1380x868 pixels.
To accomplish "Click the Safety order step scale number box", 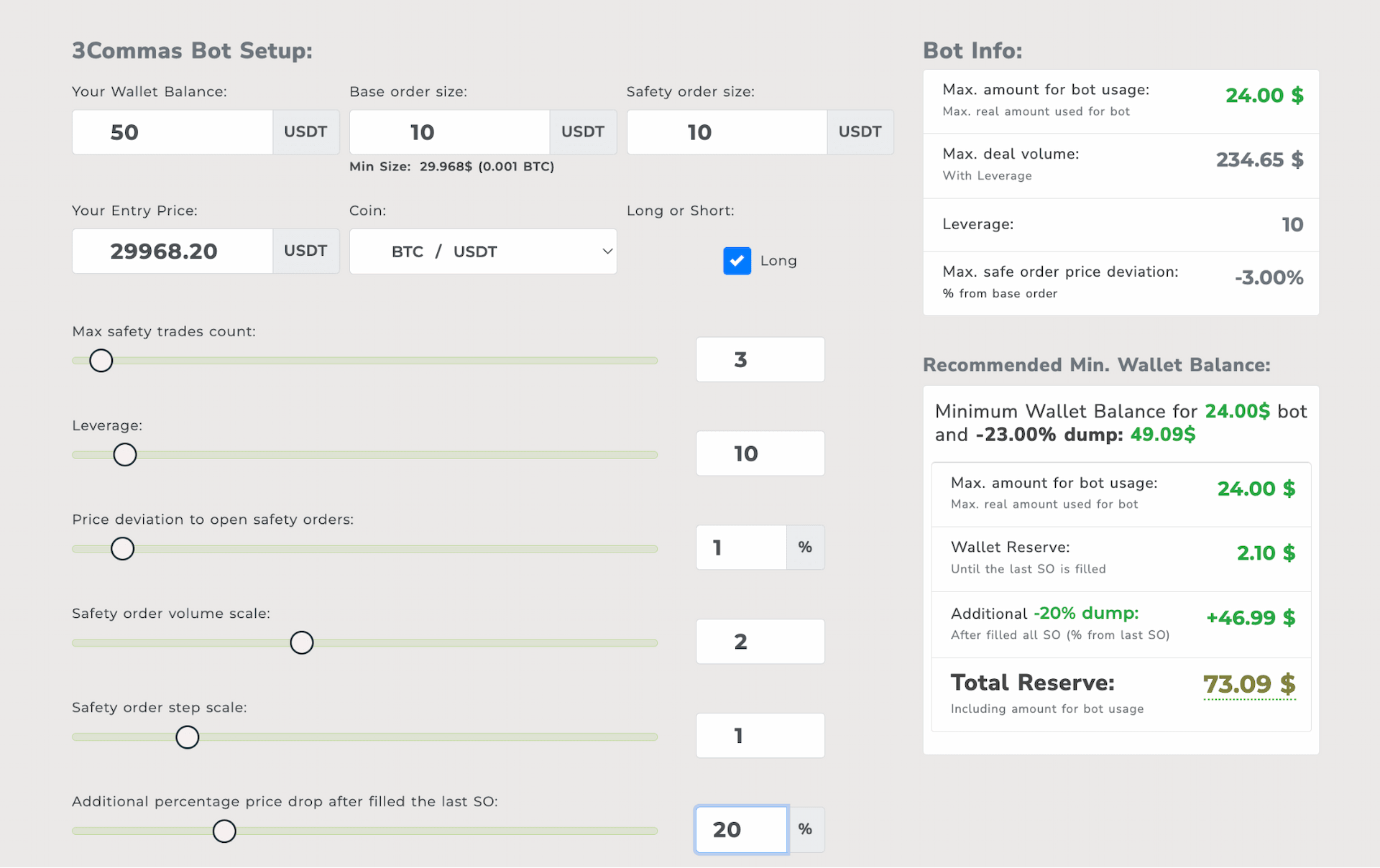I will 760,736.
